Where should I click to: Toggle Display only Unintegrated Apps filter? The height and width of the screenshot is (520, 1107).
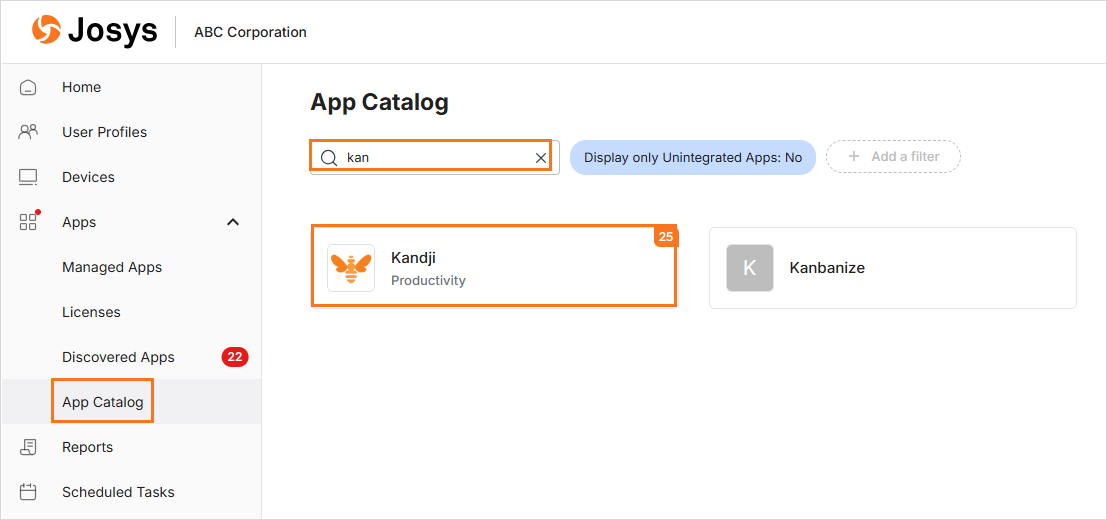[x=693, y=157]
